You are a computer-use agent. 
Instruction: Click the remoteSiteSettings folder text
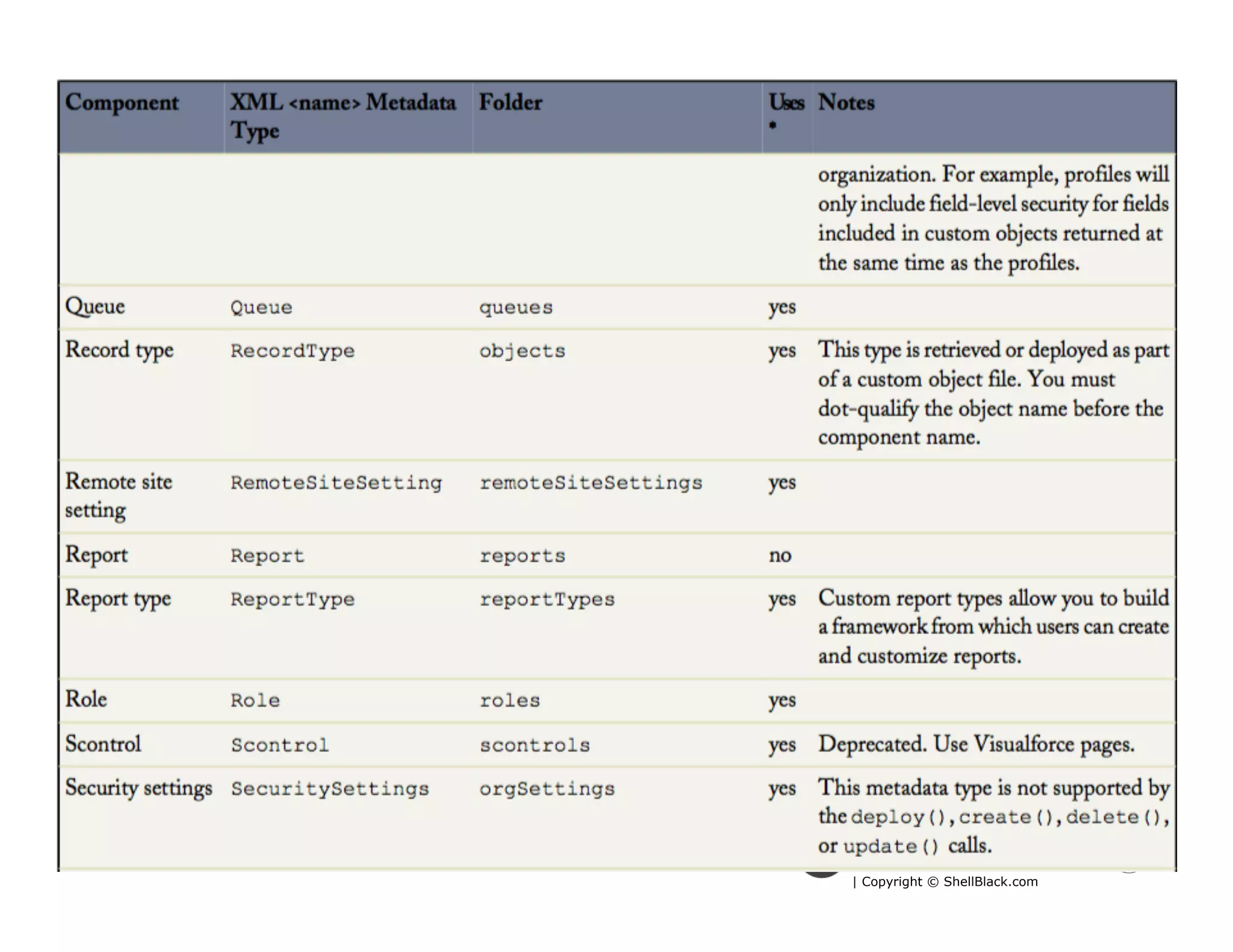(591, 483)
